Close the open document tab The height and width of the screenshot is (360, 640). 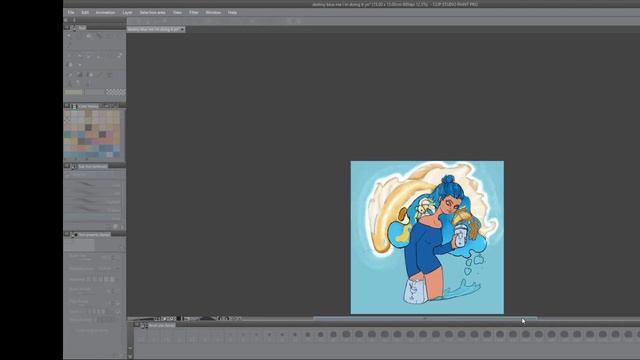pyautogui.click(x=182, y=29)
